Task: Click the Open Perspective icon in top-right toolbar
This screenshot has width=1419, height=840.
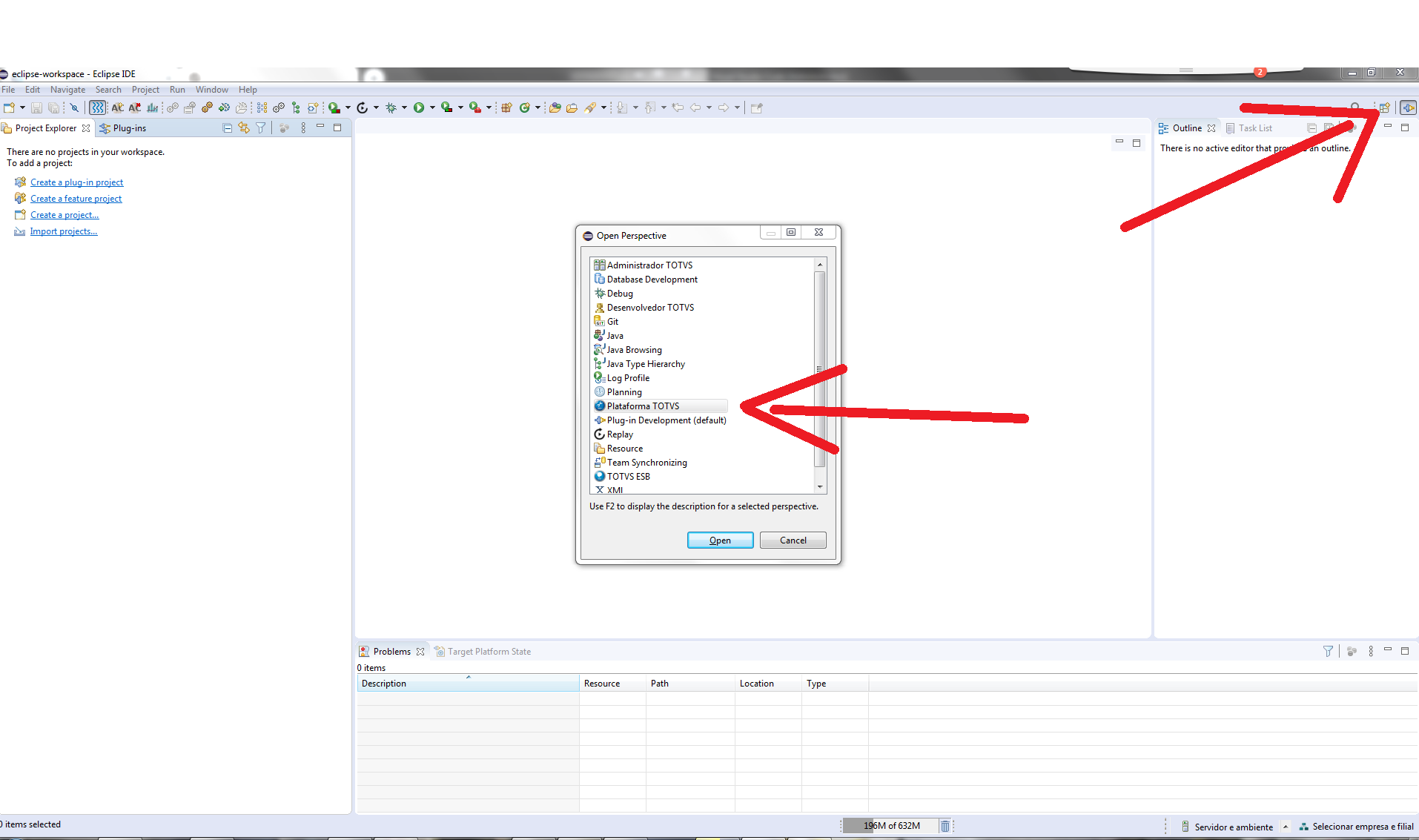Action: 1385,108
